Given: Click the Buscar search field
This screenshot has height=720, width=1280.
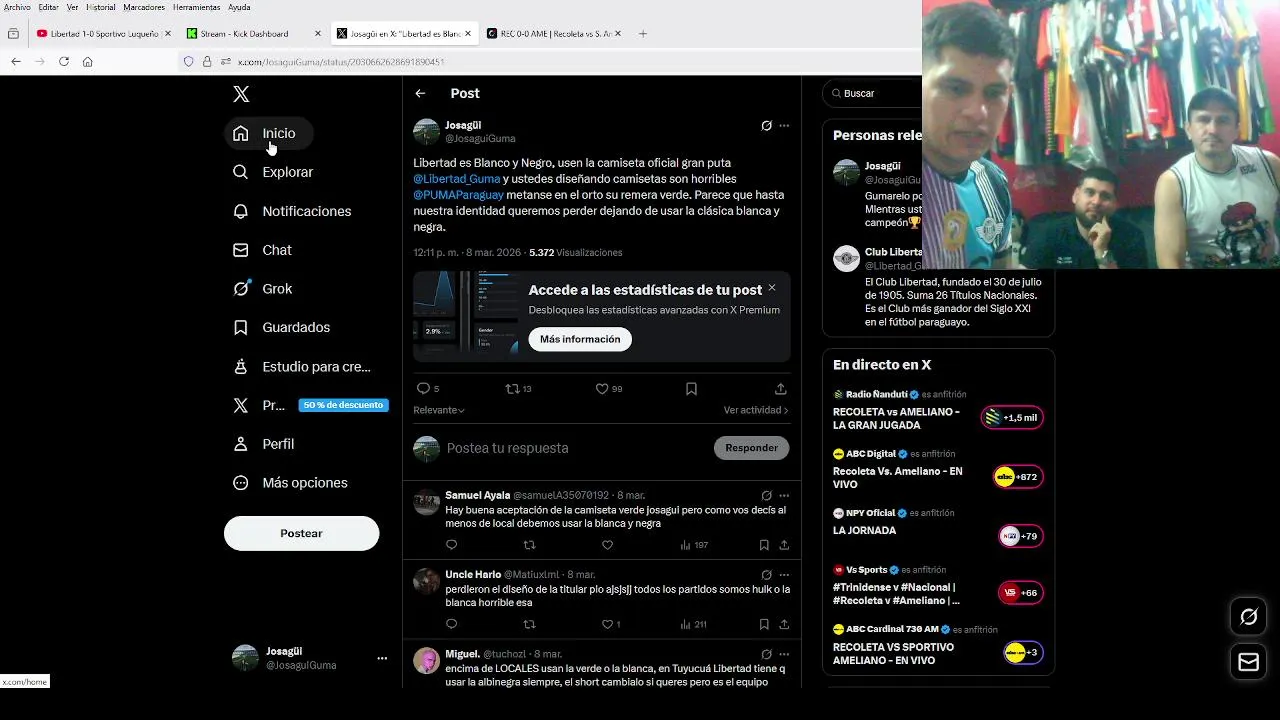Looking at the screenshot, I should click(874, 93).
